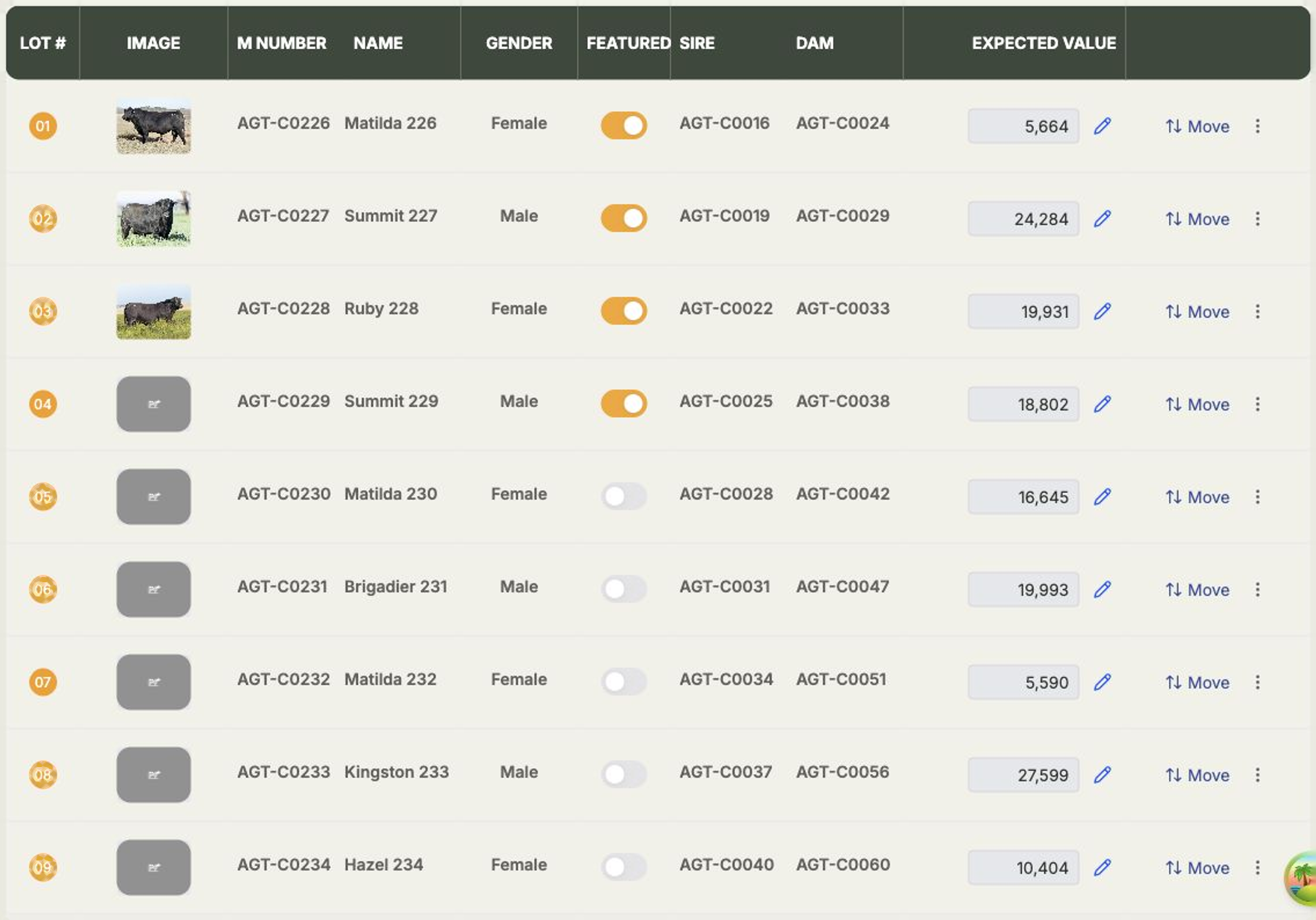Disable featured toggle for Summit 229

coord(624,403)
